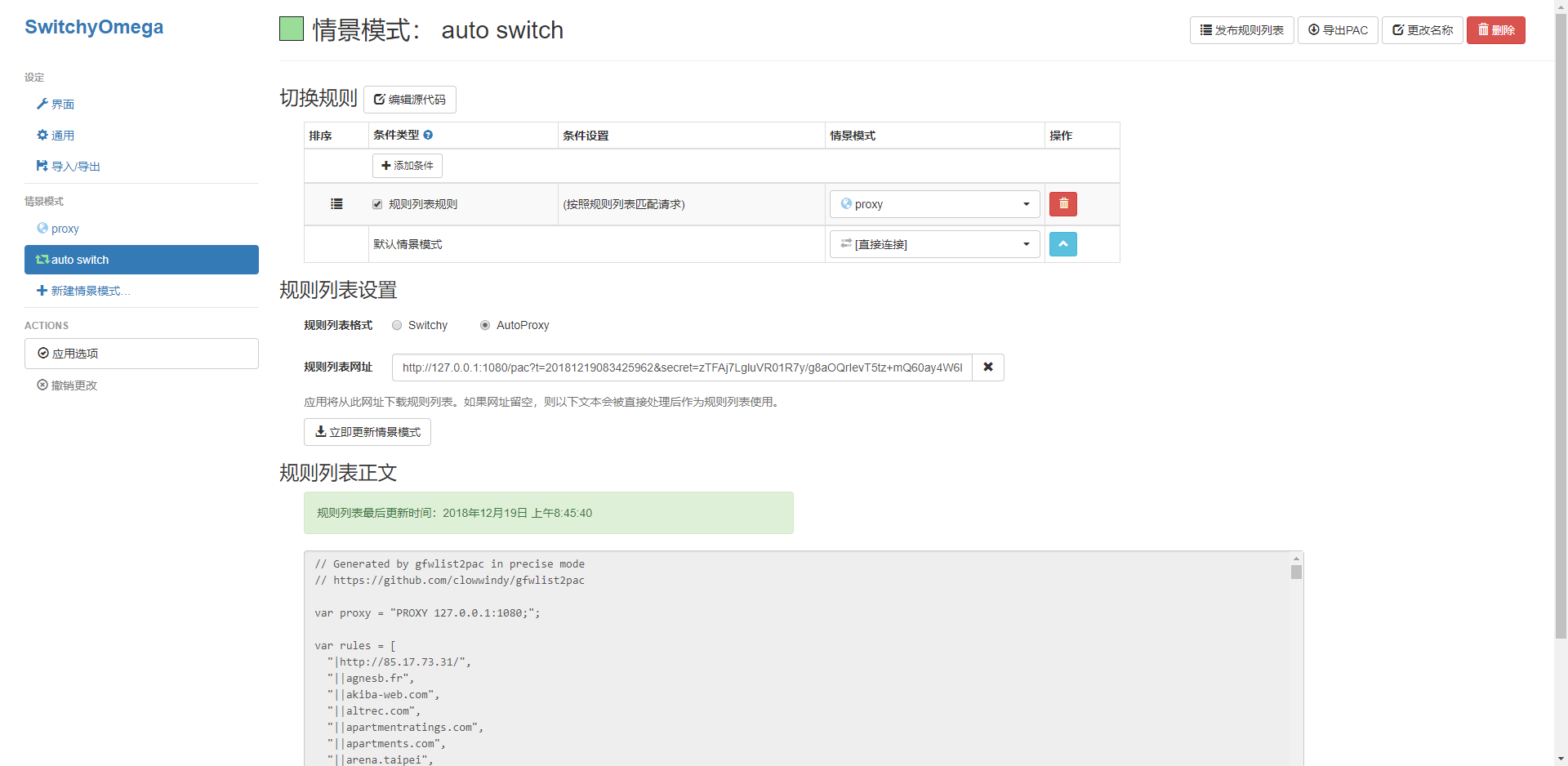Image resolution: width=1568 pixels, height=766 pixels.
Task: Click the 导出PAC export button
Action: [x=1338, y=30]
